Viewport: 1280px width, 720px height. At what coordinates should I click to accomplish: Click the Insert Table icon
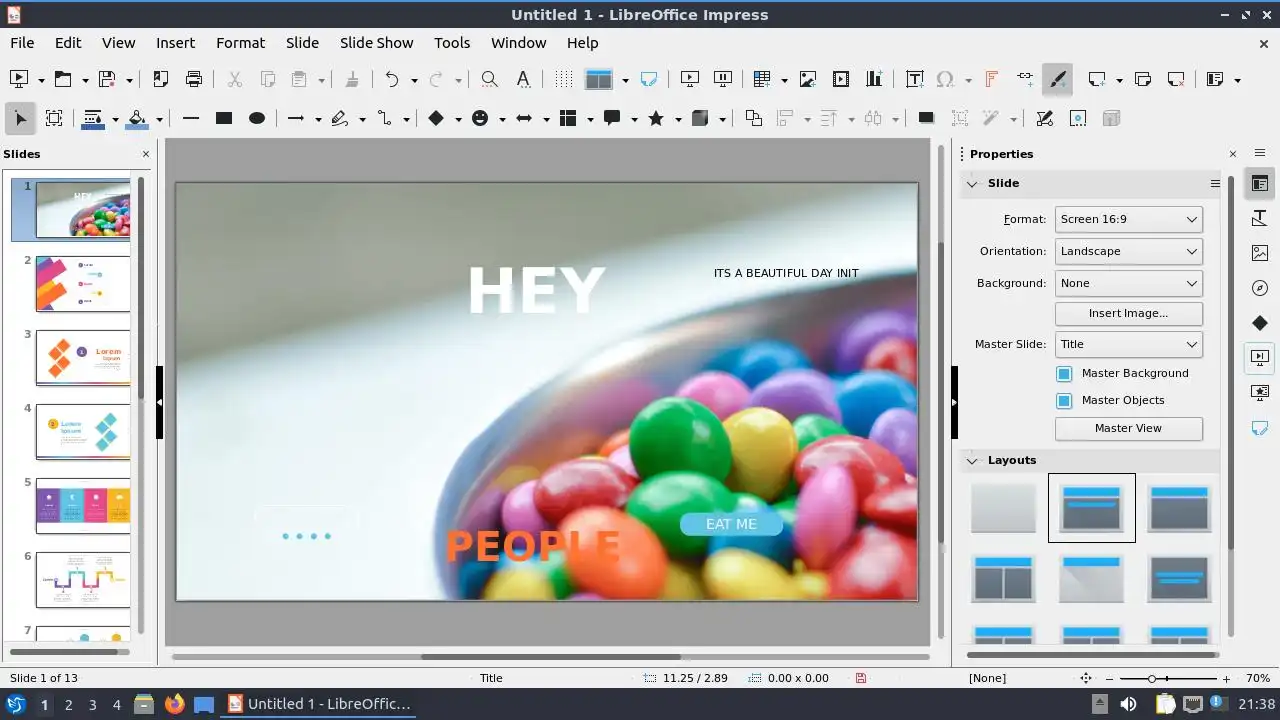tap(762, 79)
